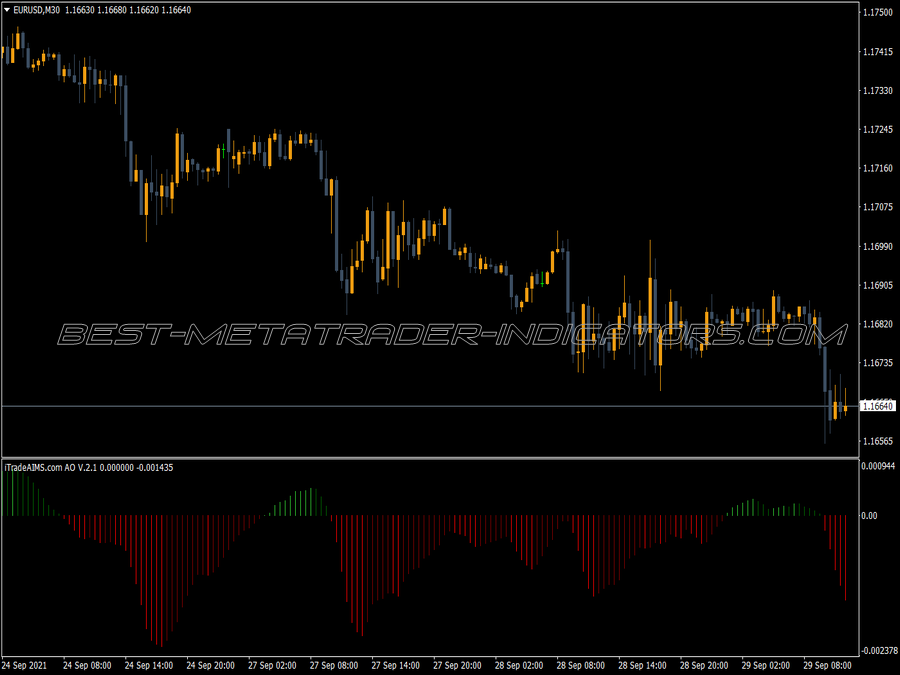Screen dimensions: 900x675
Task: Click the -0.002378 indicator scale value
Action: tap(878, 650)
